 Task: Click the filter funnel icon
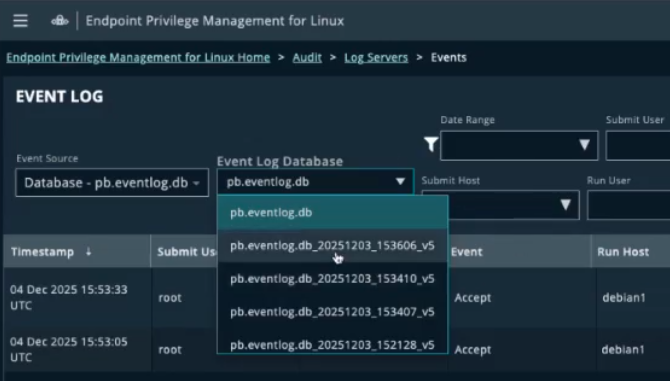(x=431, y=144)
